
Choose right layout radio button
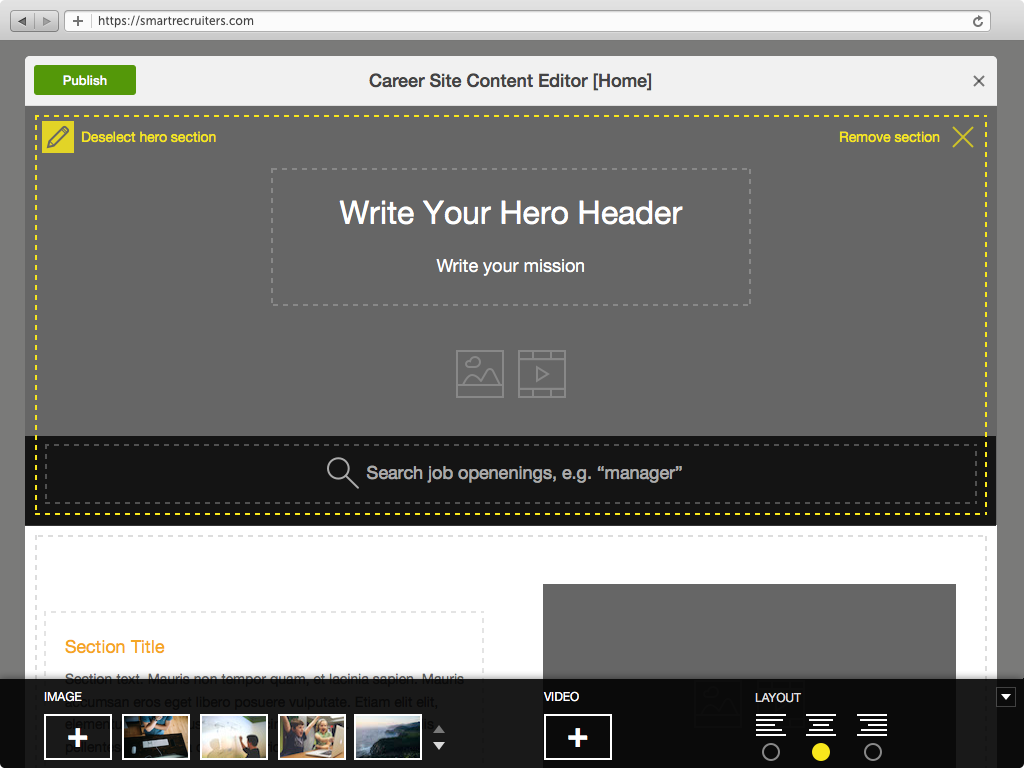click(x=872, y=752)
